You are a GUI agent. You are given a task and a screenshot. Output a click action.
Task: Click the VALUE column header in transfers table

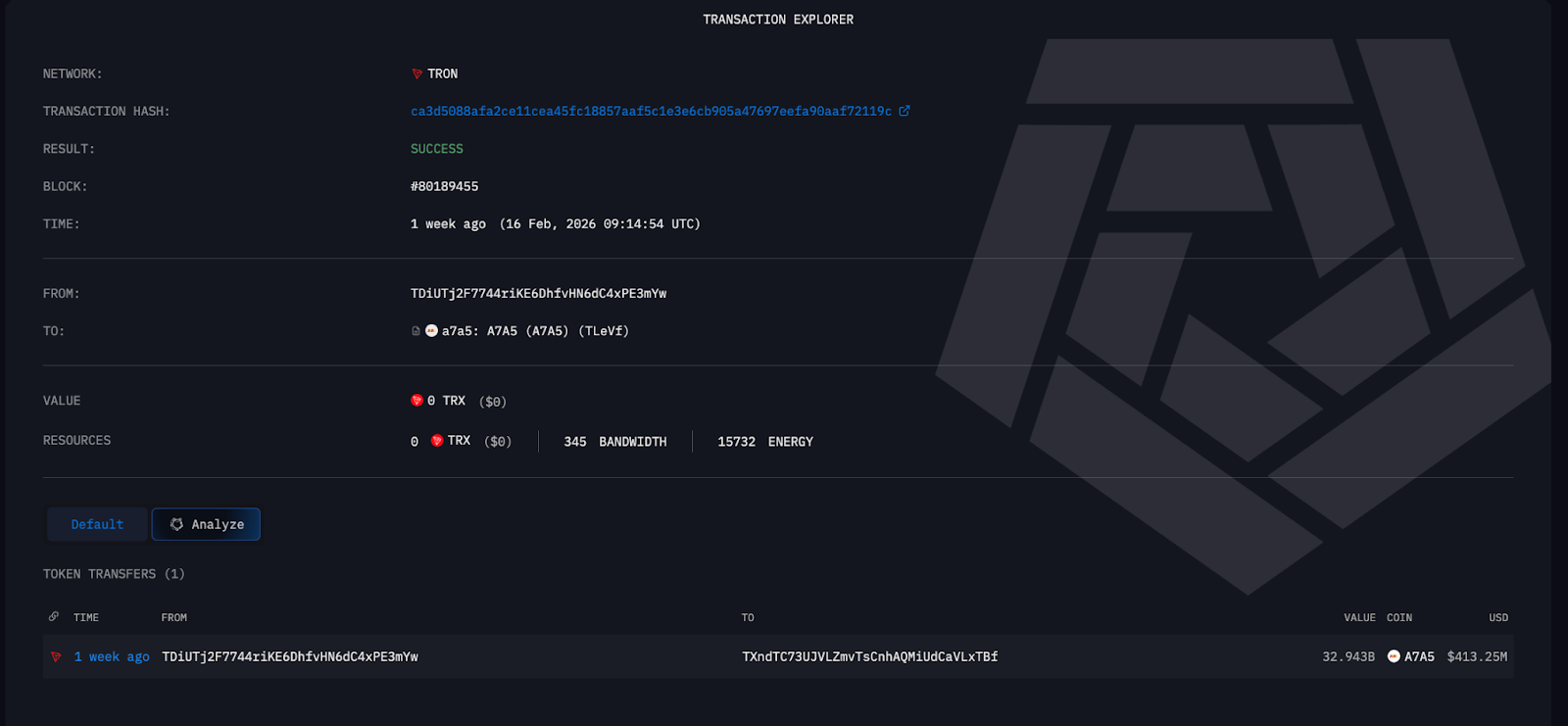point(1359,617)
